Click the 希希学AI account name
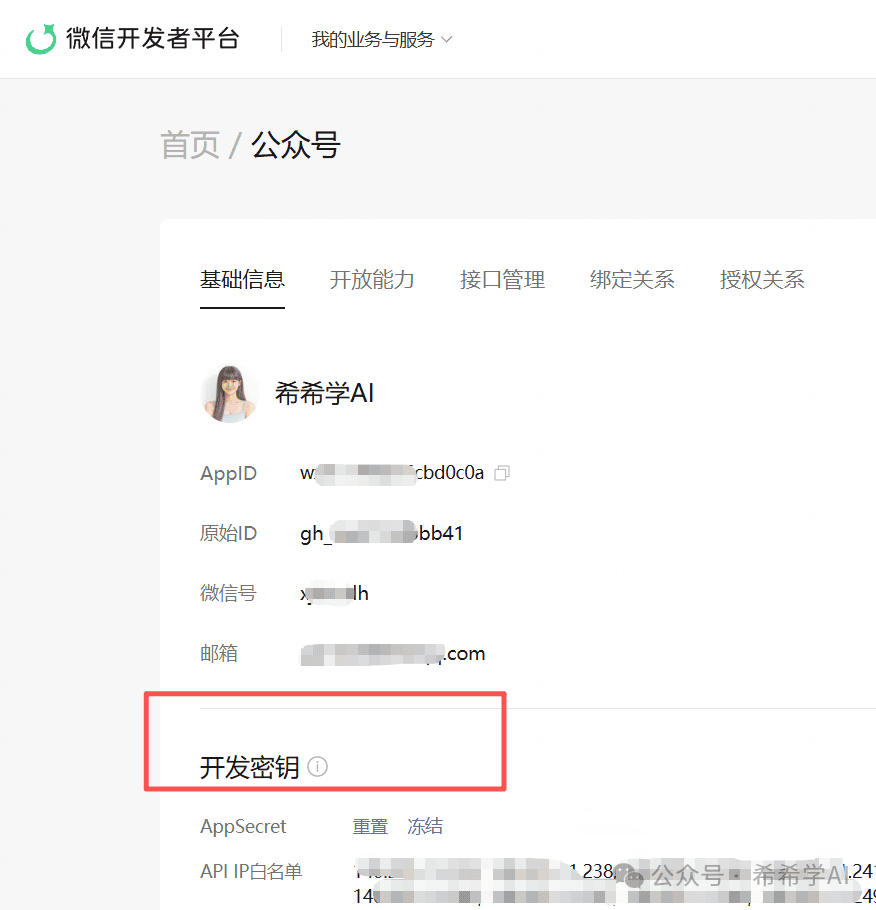876x910 pixels. 324,393
